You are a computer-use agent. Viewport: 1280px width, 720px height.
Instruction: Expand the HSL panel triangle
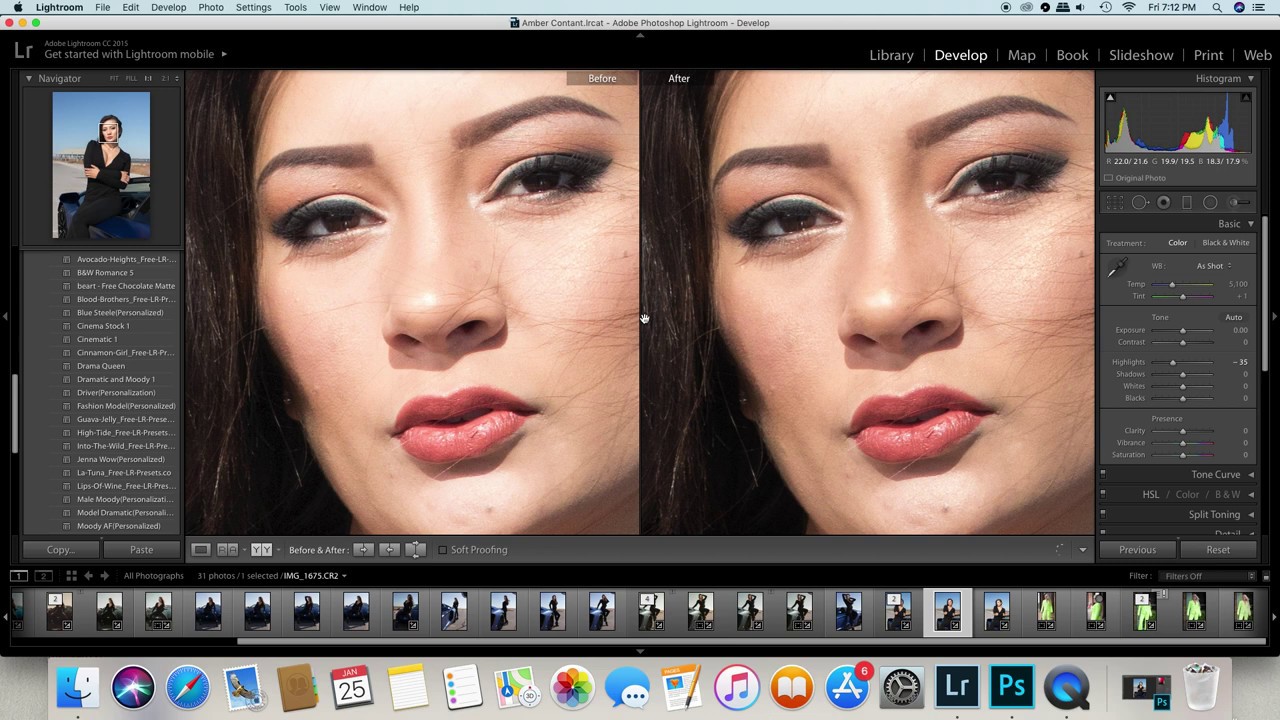click(x=1251, y=494)
